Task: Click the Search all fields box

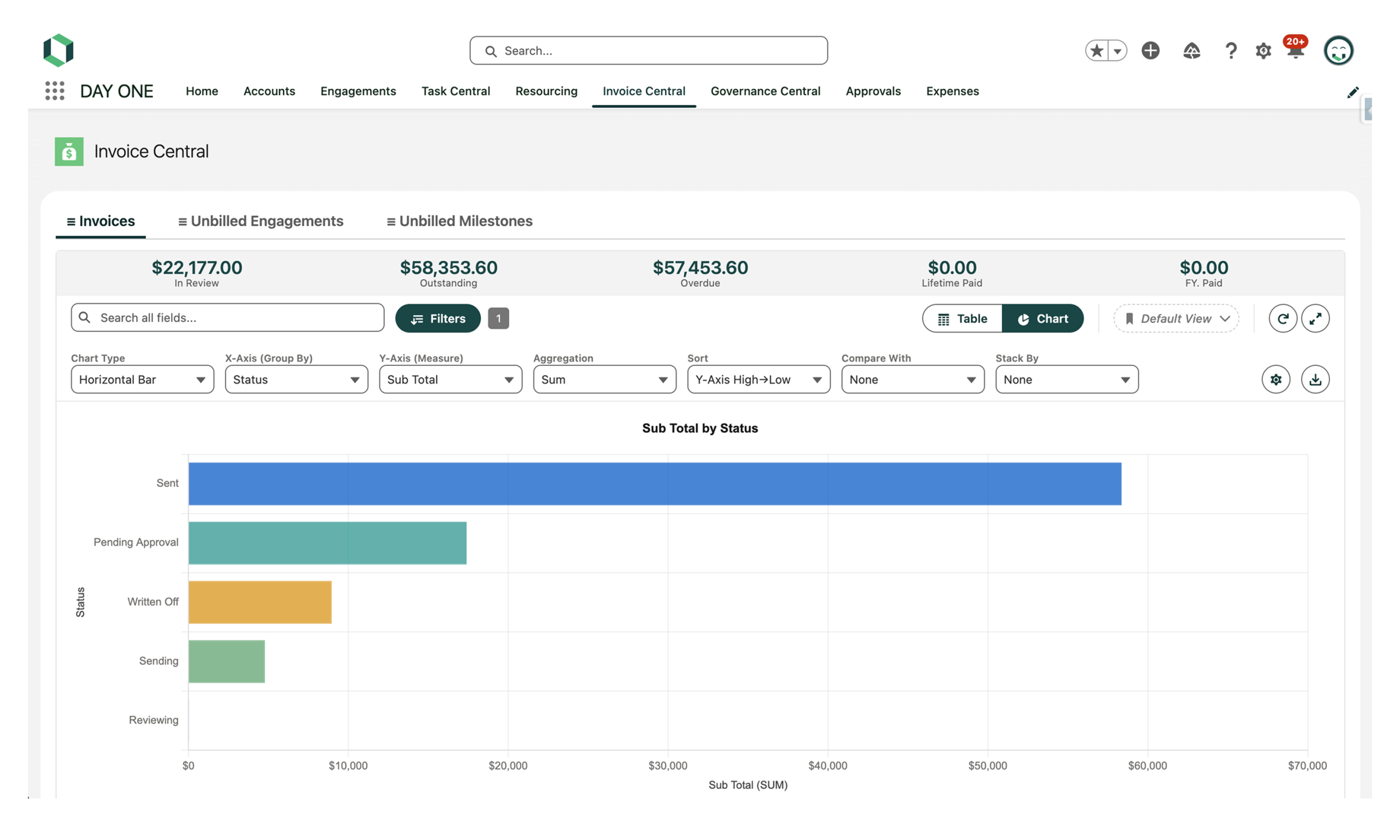Action: pos(227,318)
